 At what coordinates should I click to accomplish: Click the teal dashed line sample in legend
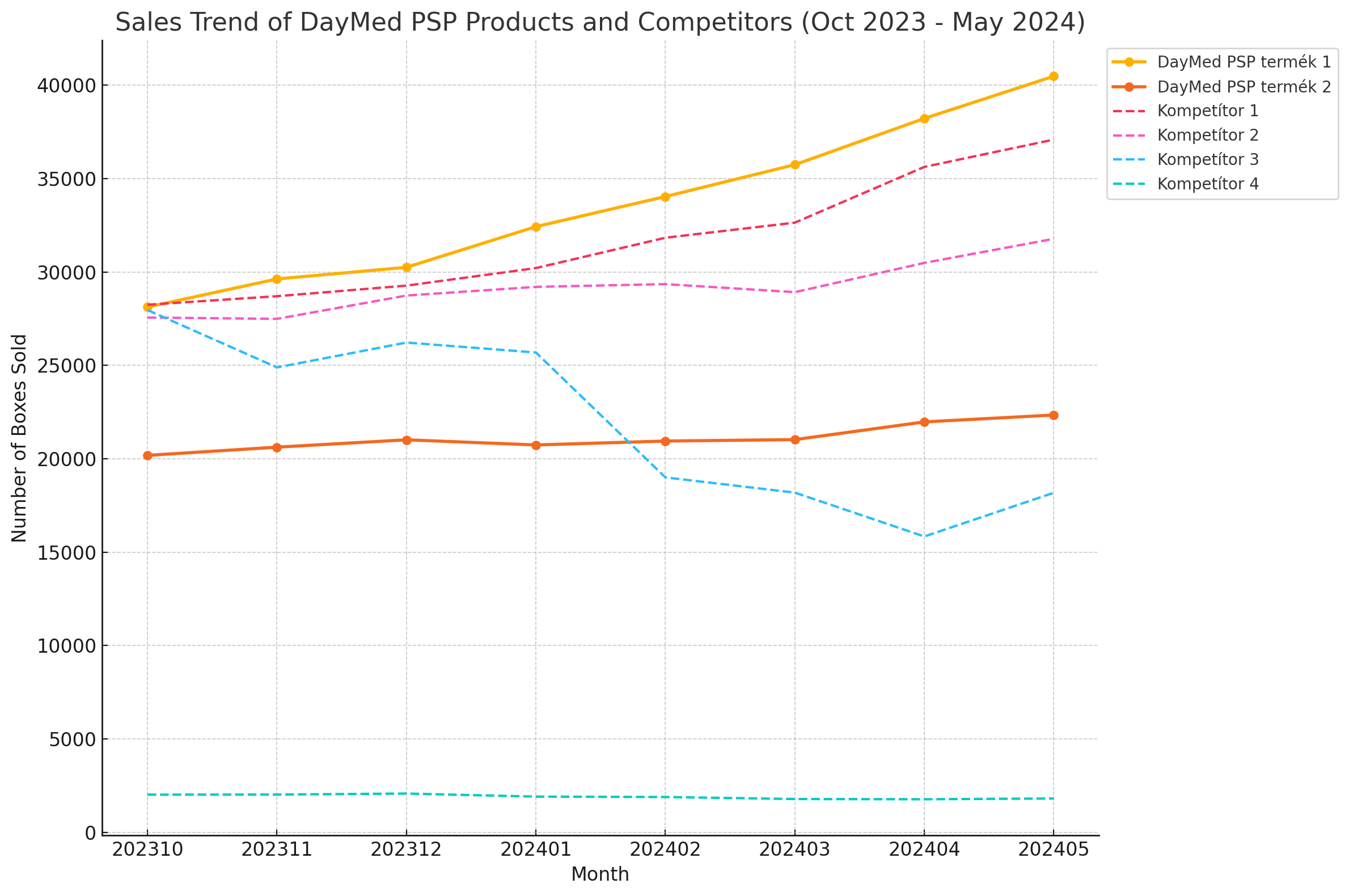click(x=1129, y=184)
